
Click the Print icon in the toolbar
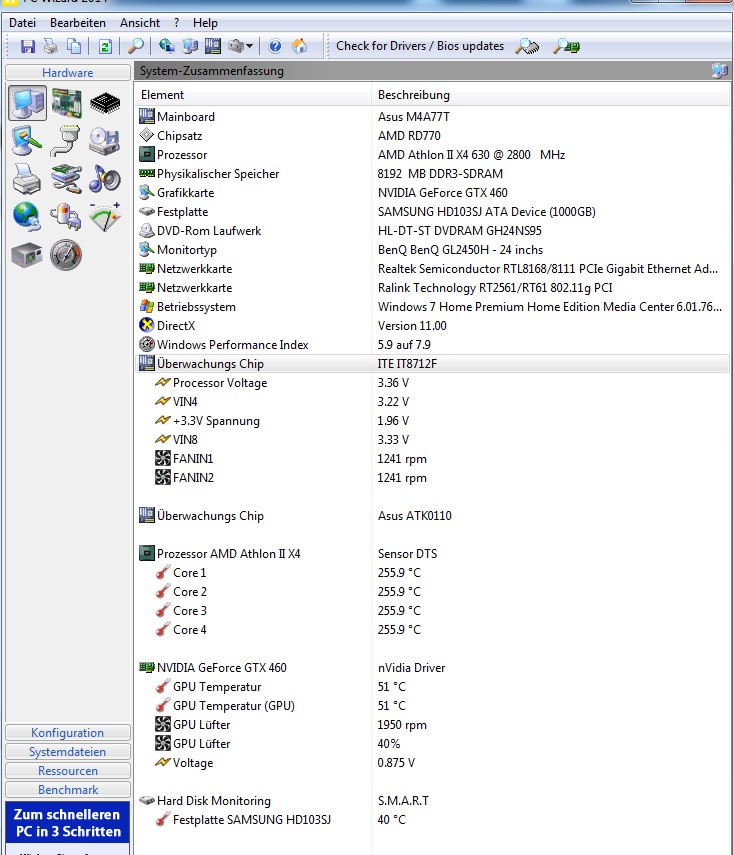(x=51, y=46)
